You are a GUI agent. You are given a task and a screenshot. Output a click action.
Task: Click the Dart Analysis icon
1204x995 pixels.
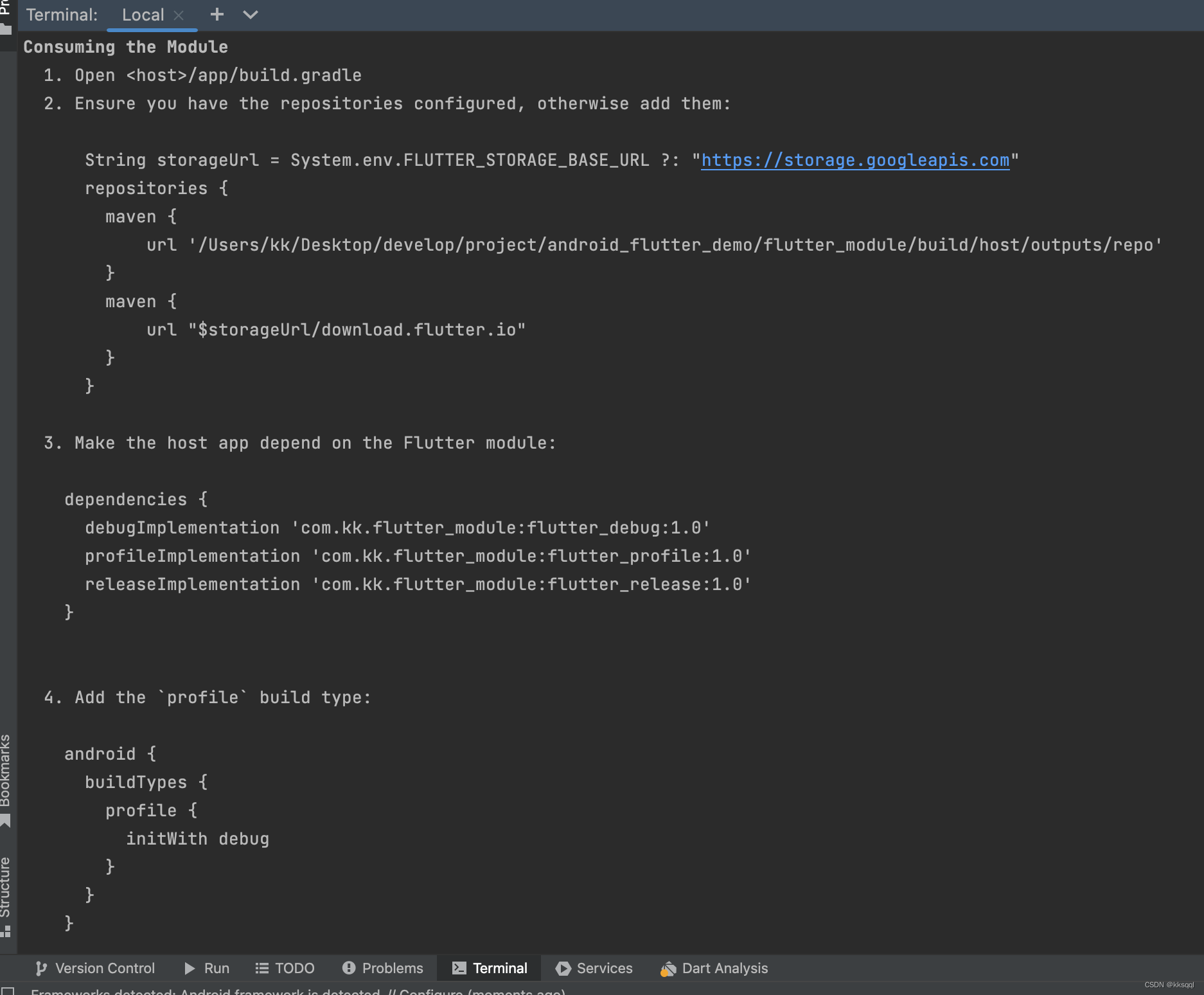pos(668,968)
